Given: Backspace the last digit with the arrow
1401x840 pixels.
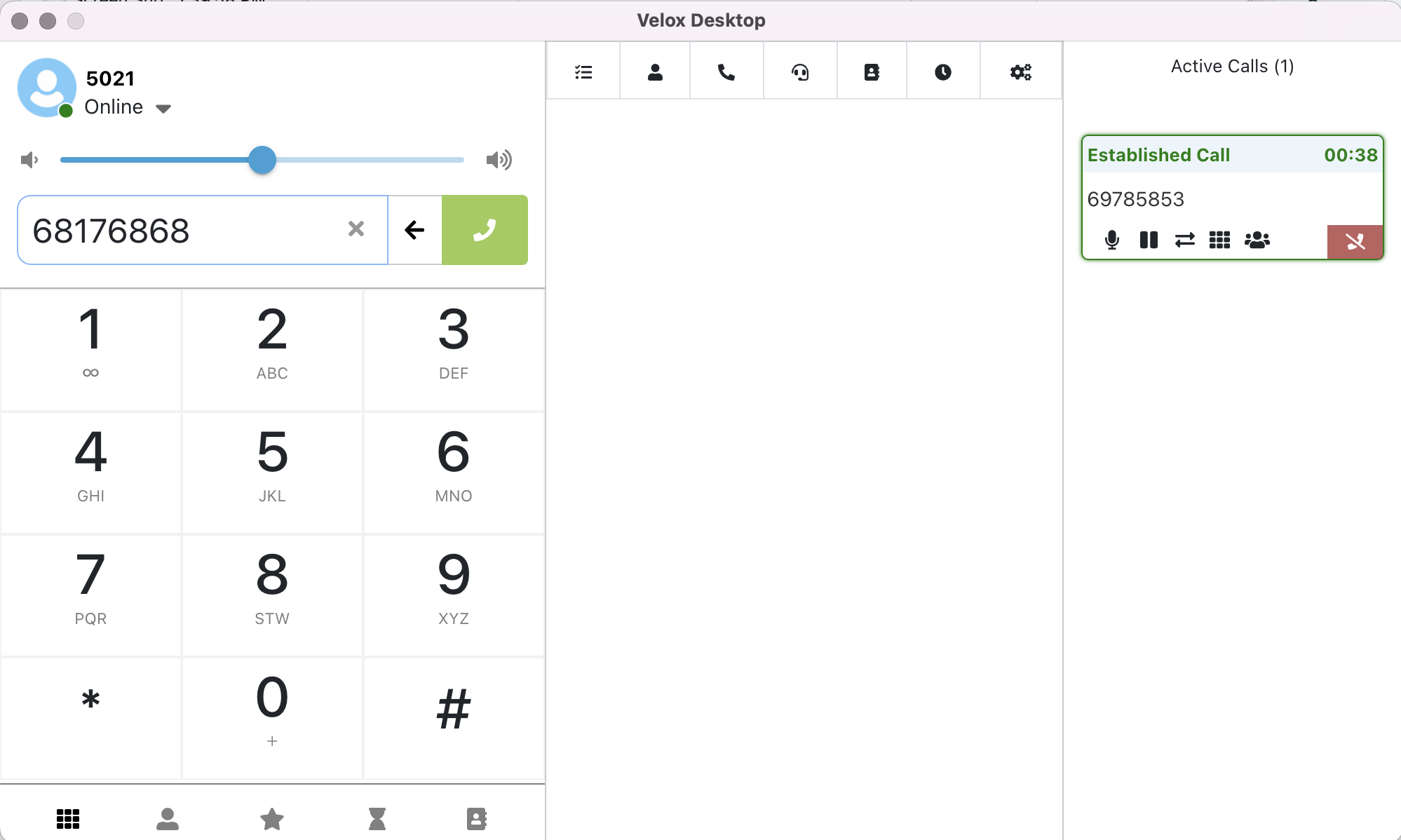Looking at the screenshot, I should [x=414, y=230].
